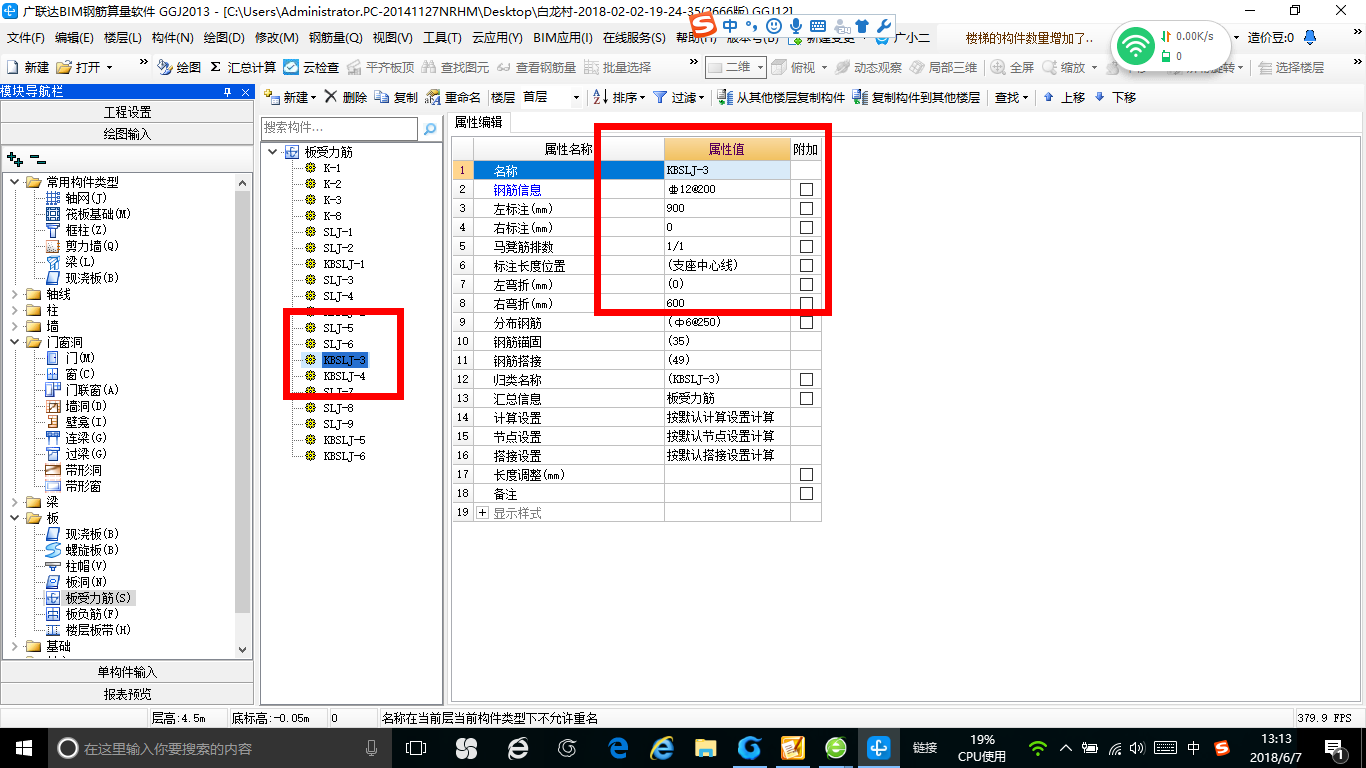
Task: Select KBSLJ-5 in component list
Action: pos(344,440)
